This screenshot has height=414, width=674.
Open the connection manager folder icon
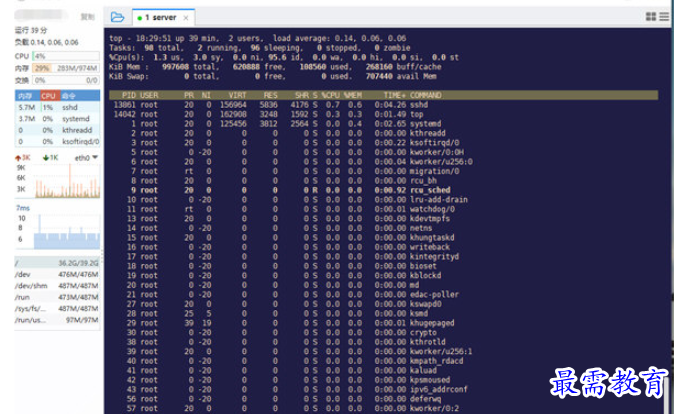click(117, 17)
